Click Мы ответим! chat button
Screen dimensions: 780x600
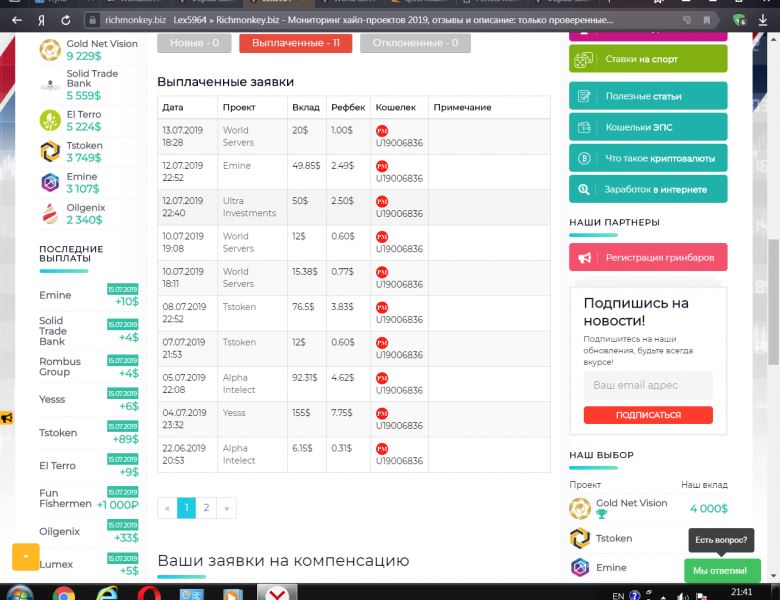click(x=722, y=571)
